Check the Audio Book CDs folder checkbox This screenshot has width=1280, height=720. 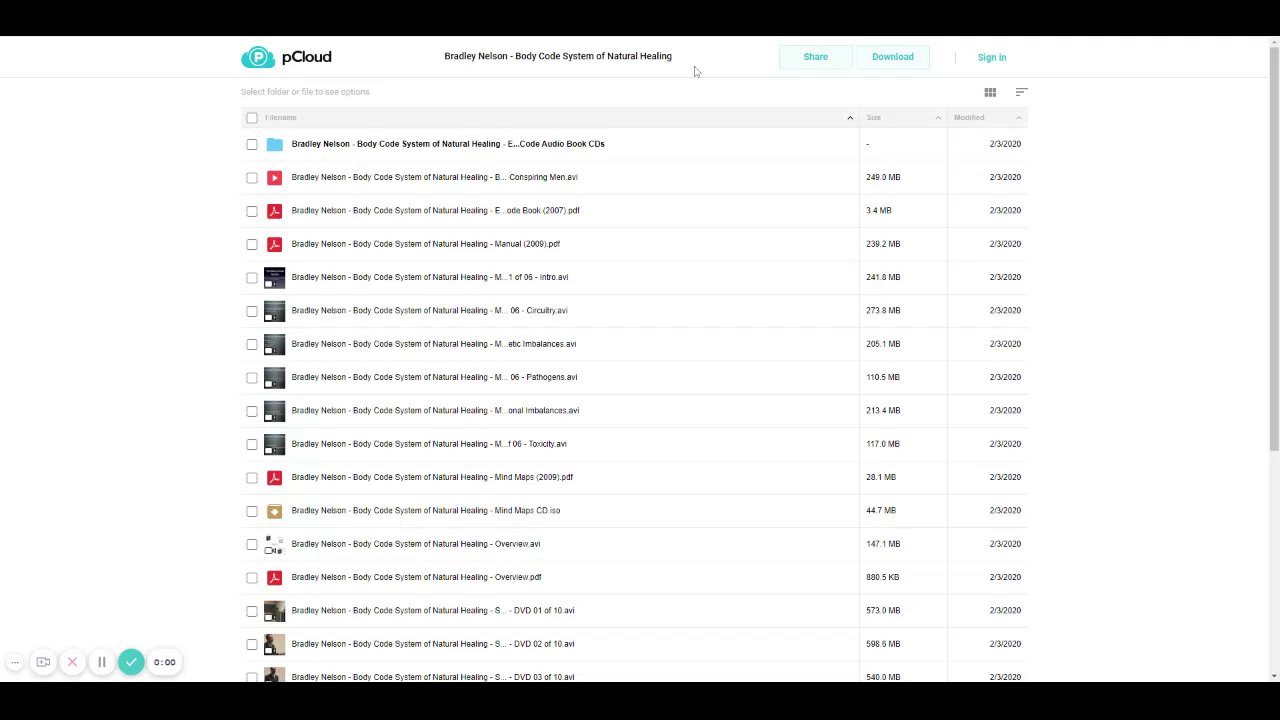click(252, 144)
